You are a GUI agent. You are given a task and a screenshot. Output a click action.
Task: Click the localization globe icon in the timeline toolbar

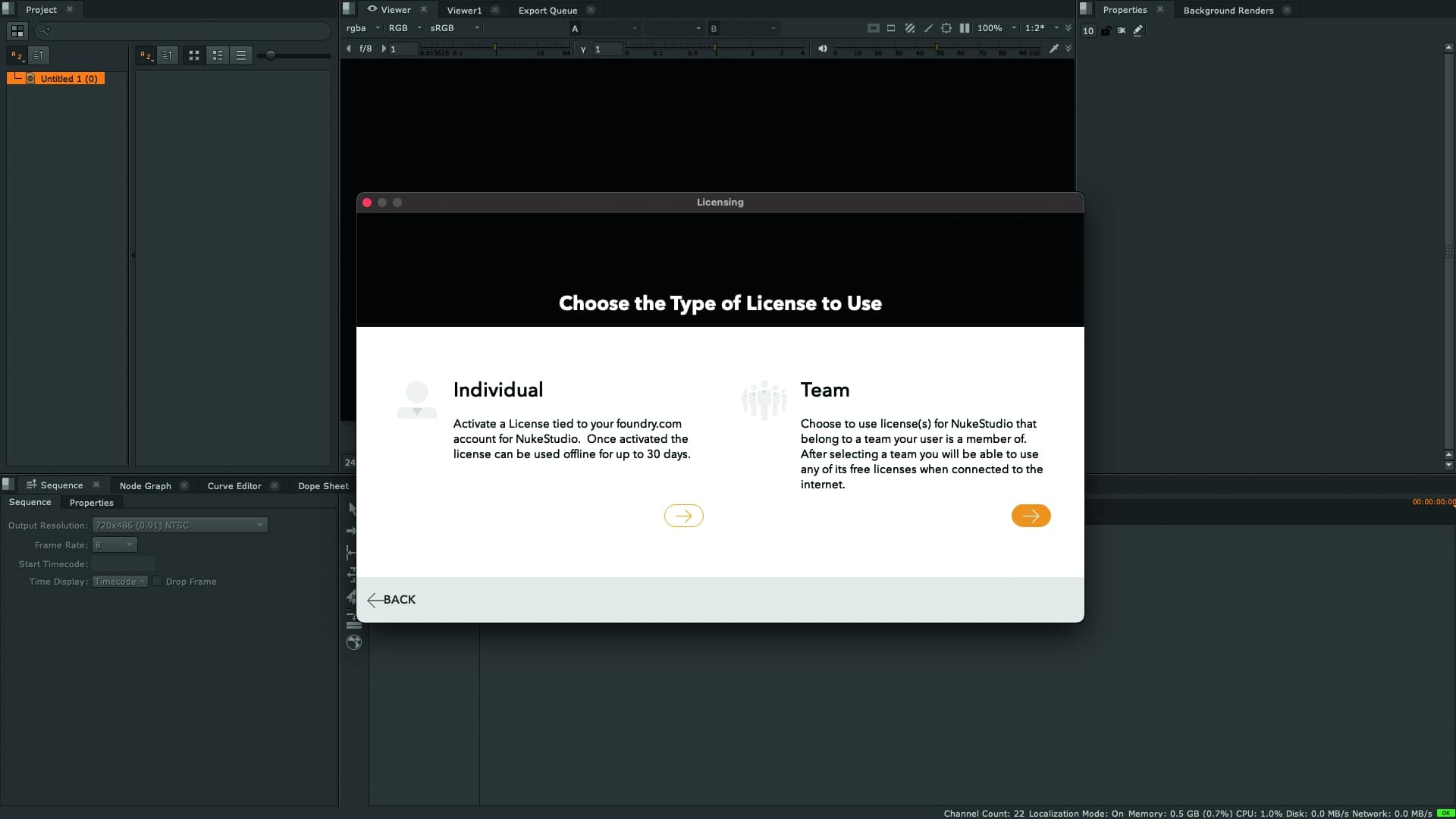tap(353, 643)
